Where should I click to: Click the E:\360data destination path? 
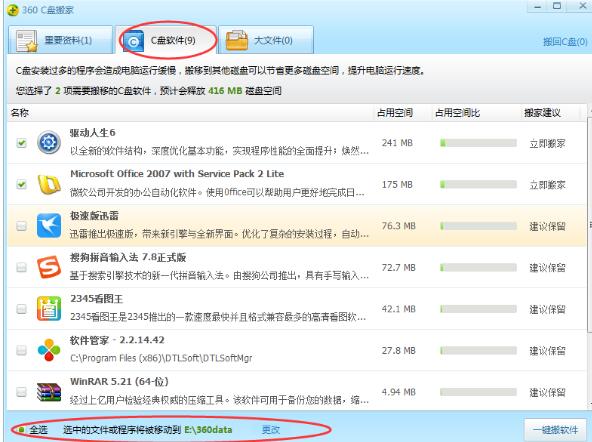coord(208,430)
